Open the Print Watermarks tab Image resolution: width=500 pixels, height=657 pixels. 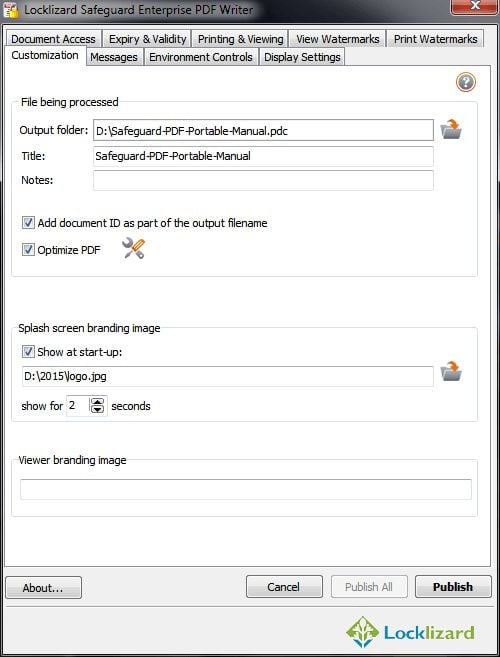(435, 39)
